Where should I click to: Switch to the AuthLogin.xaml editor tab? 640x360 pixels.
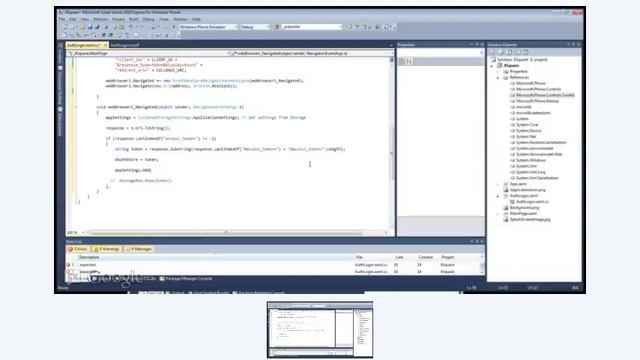(x=125, y=45)
